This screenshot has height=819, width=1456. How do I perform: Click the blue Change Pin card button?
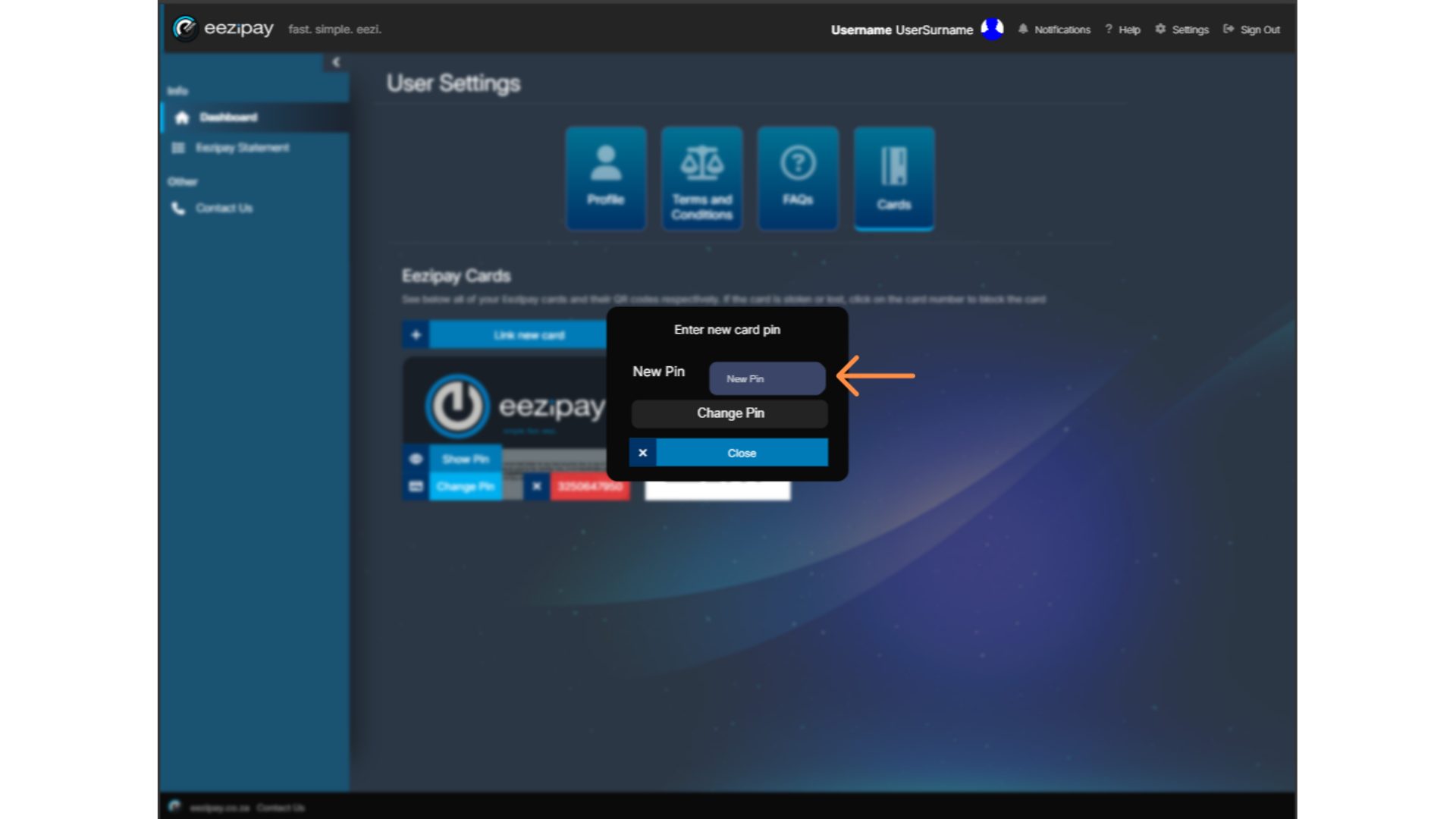click(466, 486)
